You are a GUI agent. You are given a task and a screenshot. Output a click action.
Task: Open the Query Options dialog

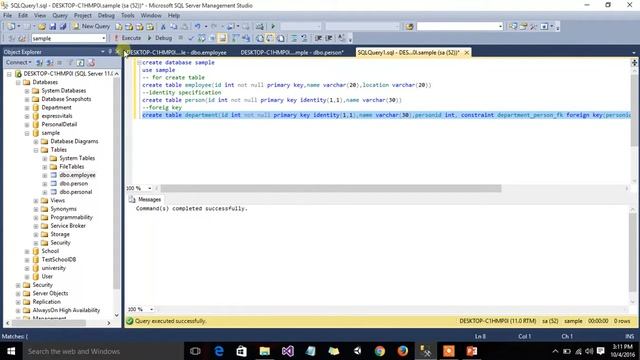point(212,38)
